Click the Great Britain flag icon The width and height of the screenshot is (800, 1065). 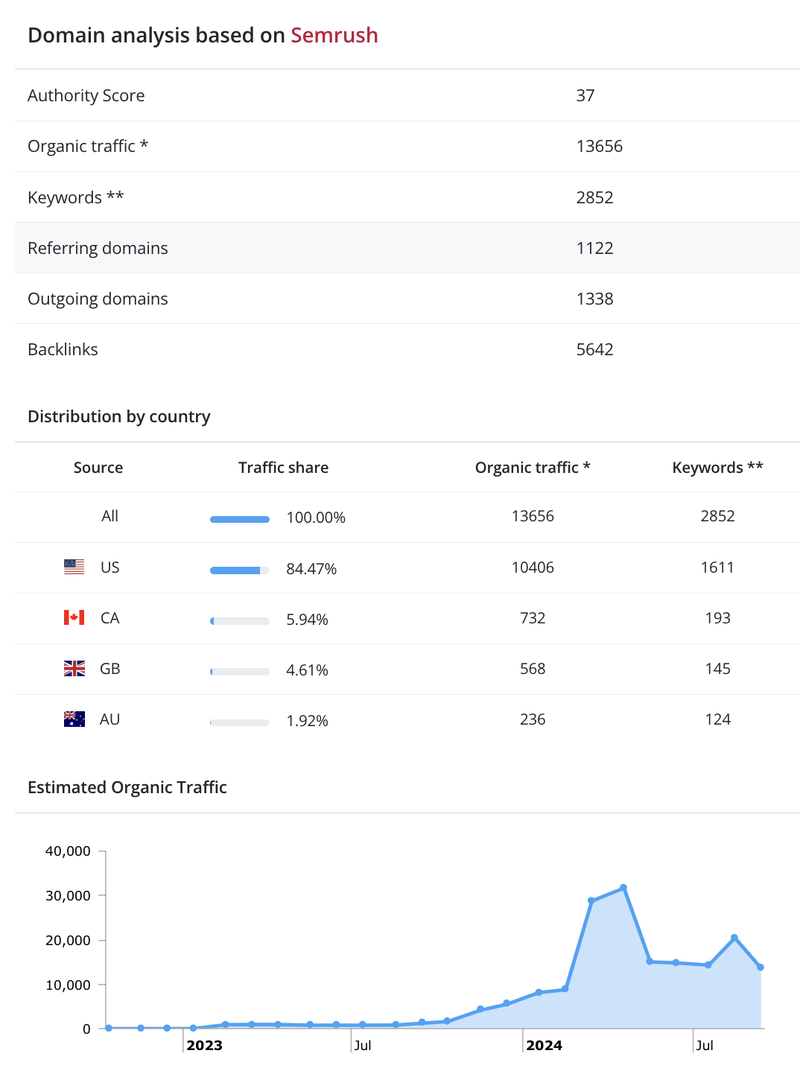click(x=74, y=669)
